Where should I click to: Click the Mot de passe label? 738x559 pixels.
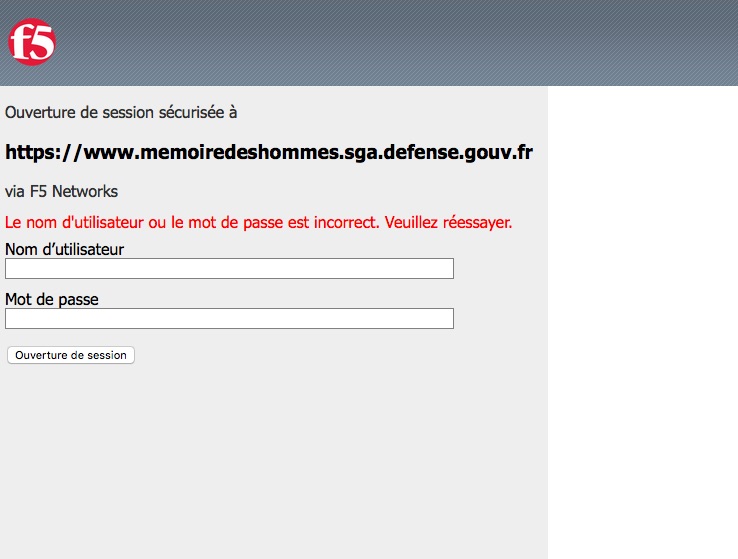point(52,299)
